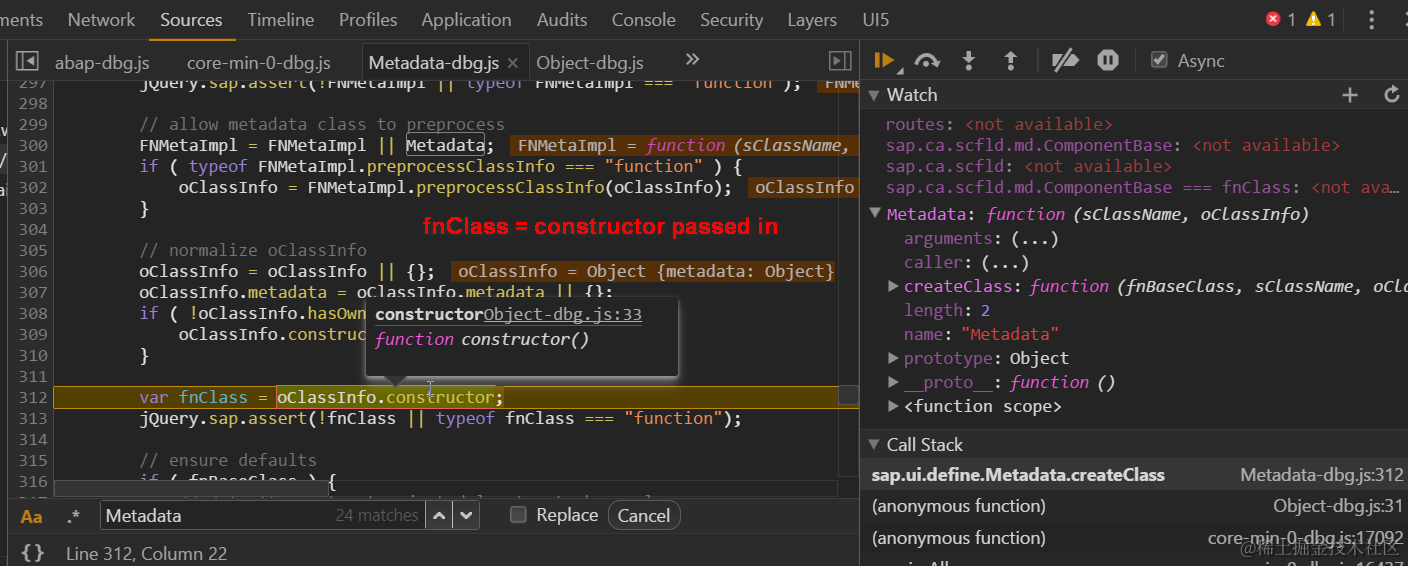Open the Object-dbg.js file tab
1408x566 pixels.
click(590, 62)
